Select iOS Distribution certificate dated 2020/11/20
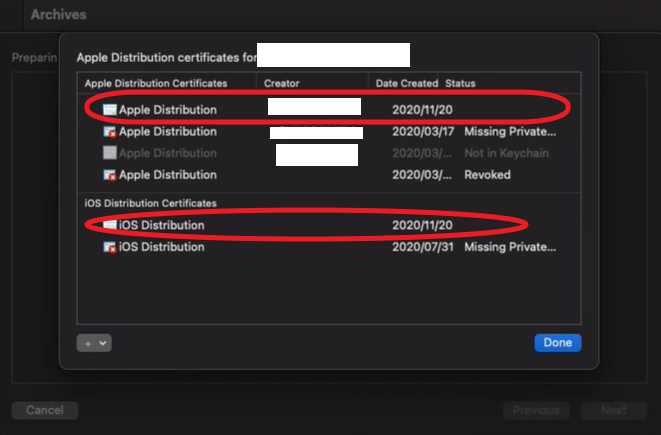Image resolution: width=661 pixels, height=435 pixels. (329, 225)
